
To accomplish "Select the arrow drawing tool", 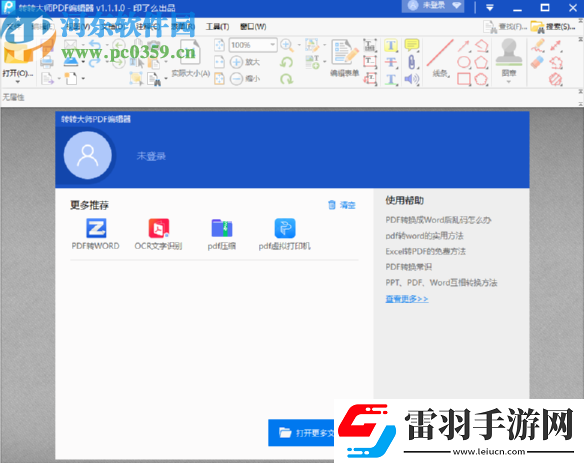I will tap(464, 46).
